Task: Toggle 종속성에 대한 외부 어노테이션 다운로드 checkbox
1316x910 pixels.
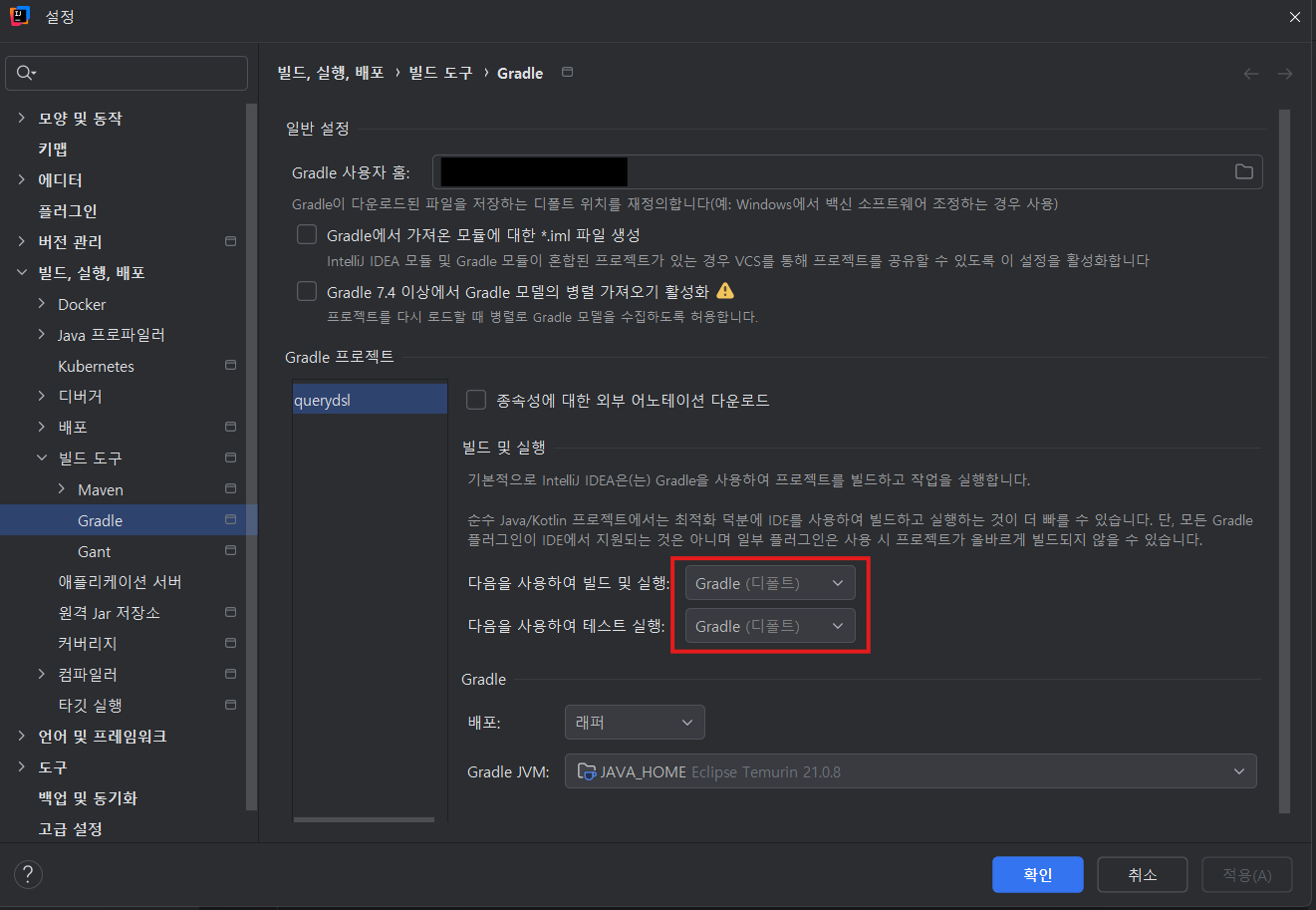Action: click(x=476, y=400)
